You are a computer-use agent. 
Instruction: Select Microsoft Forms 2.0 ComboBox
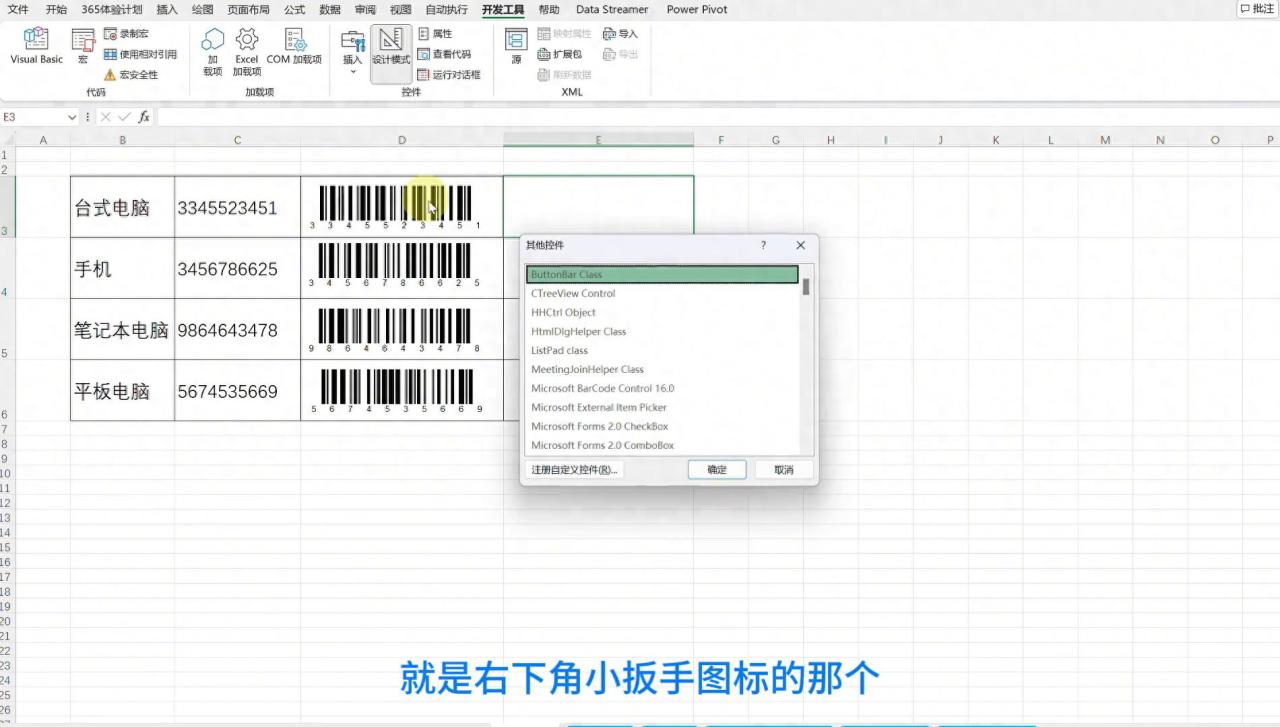662,445
